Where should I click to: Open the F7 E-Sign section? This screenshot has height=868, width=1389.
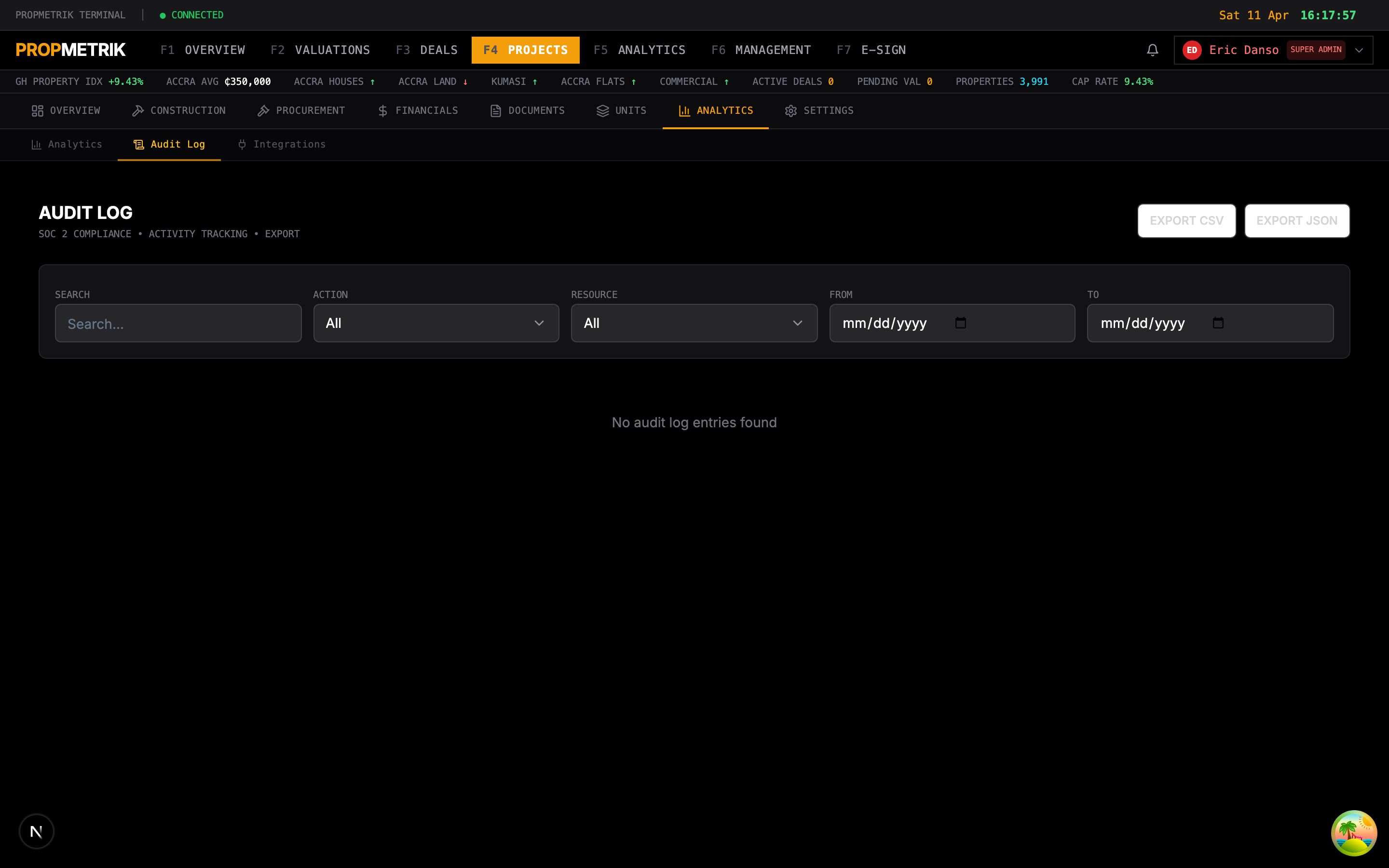[x=872, y=50]
